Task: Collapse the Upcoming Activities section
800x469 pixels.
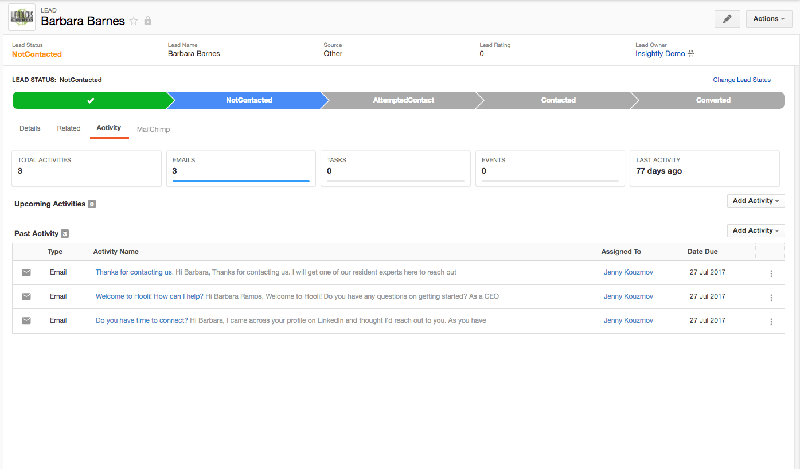Action: click(92, 203)
